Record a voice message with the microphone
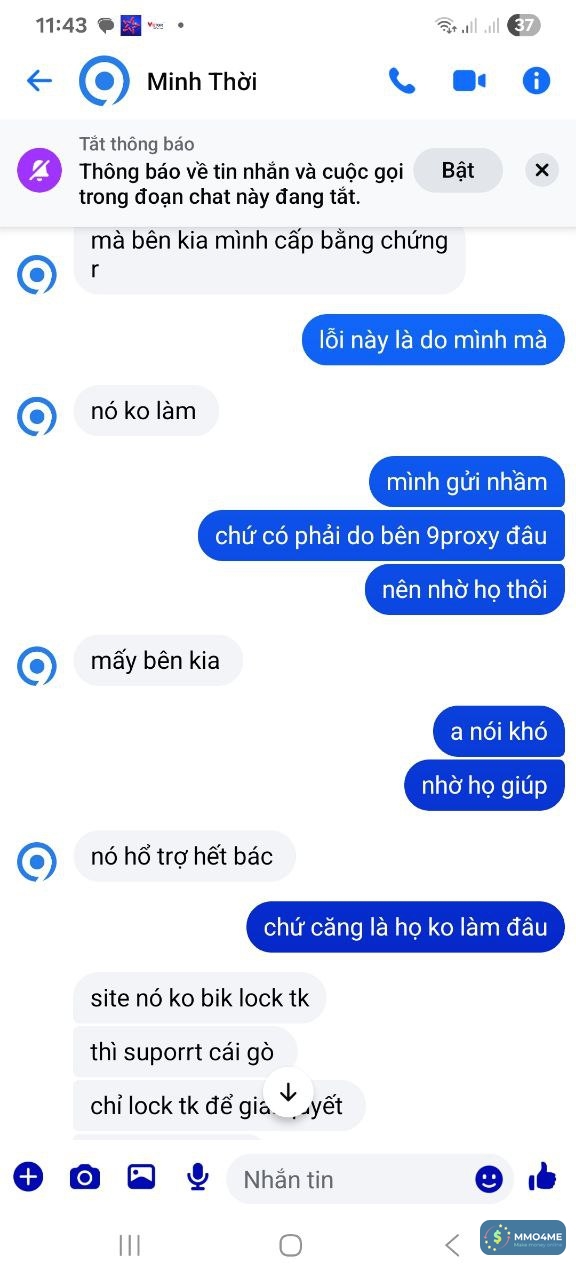Image resolution: width=576 pixels, height=1280 pixels. click(x=198, y=1177)
